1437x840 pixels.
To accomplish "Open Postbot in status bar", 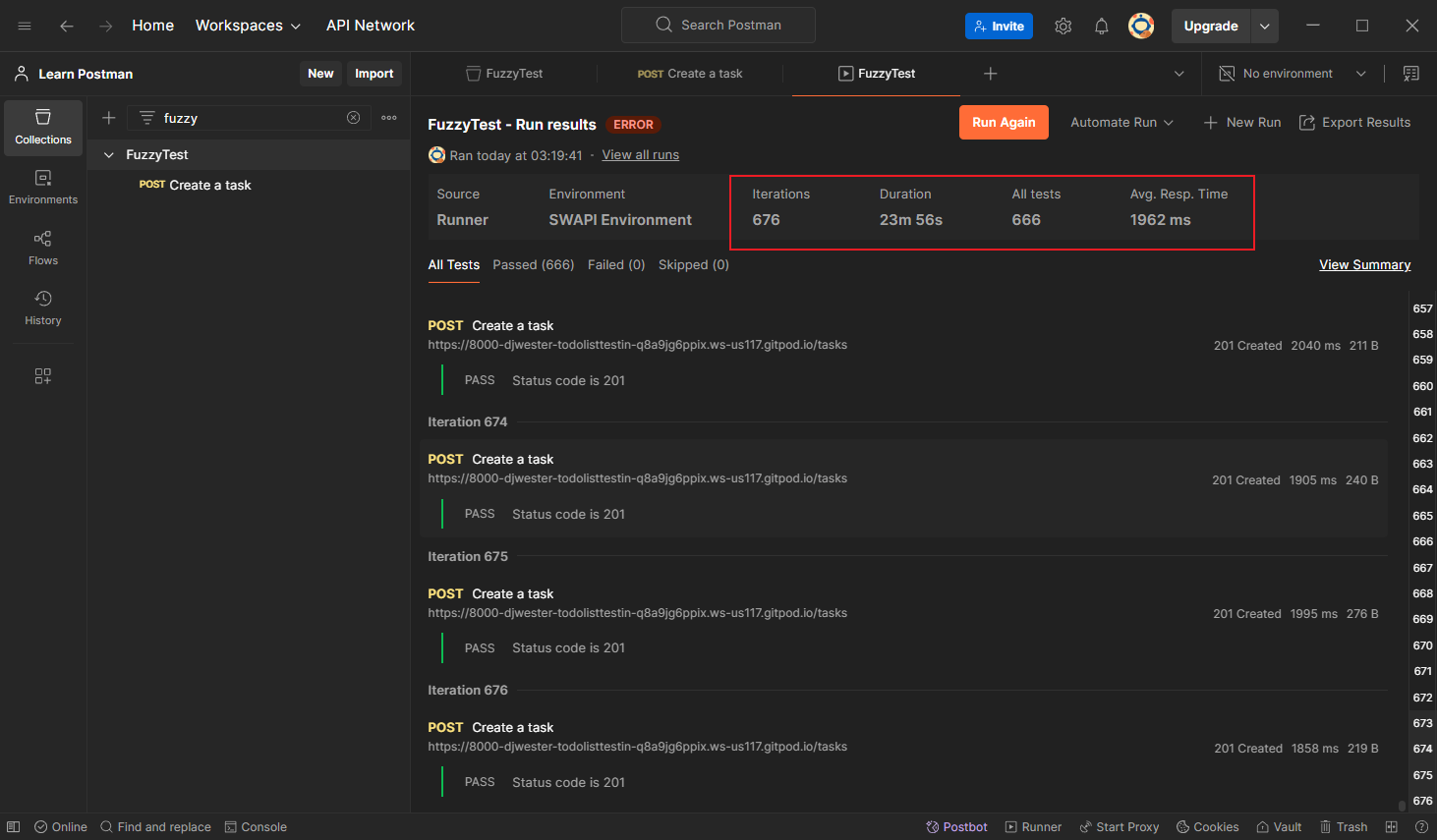I will coord(956,827).
